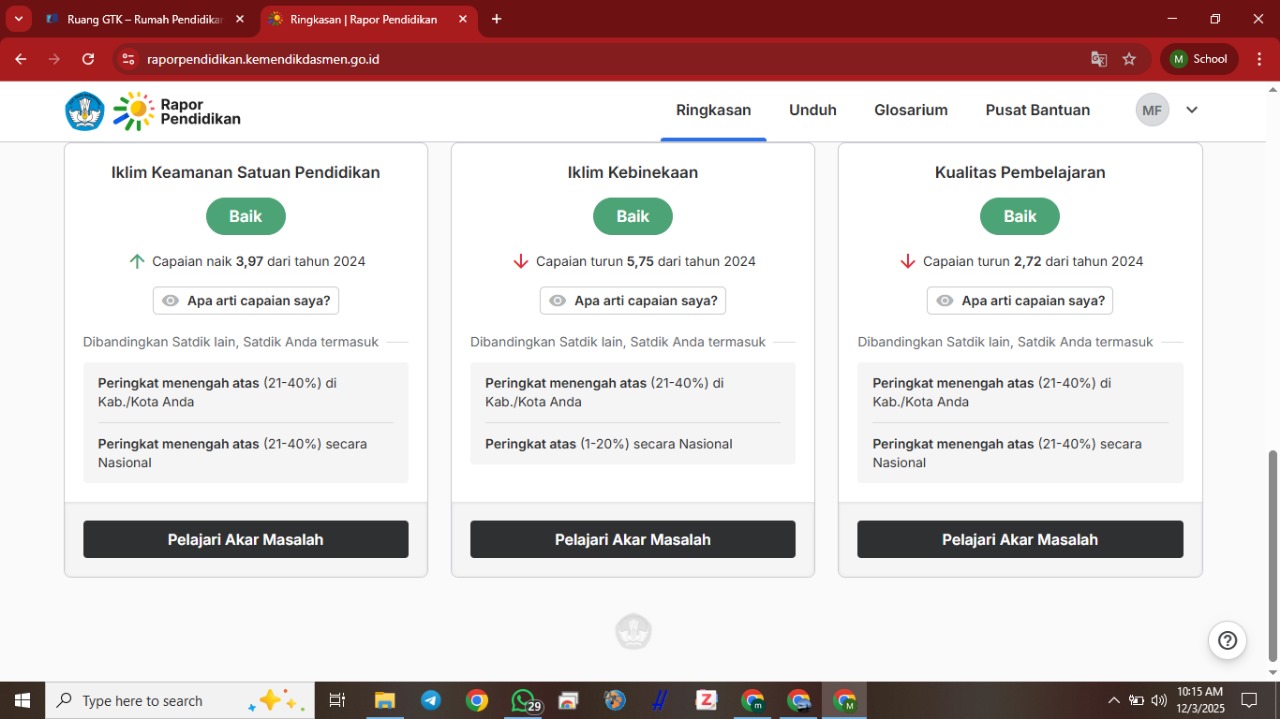Click Pelajari Akar Masalah for Iklim Kebinekaan

point(633,539)
